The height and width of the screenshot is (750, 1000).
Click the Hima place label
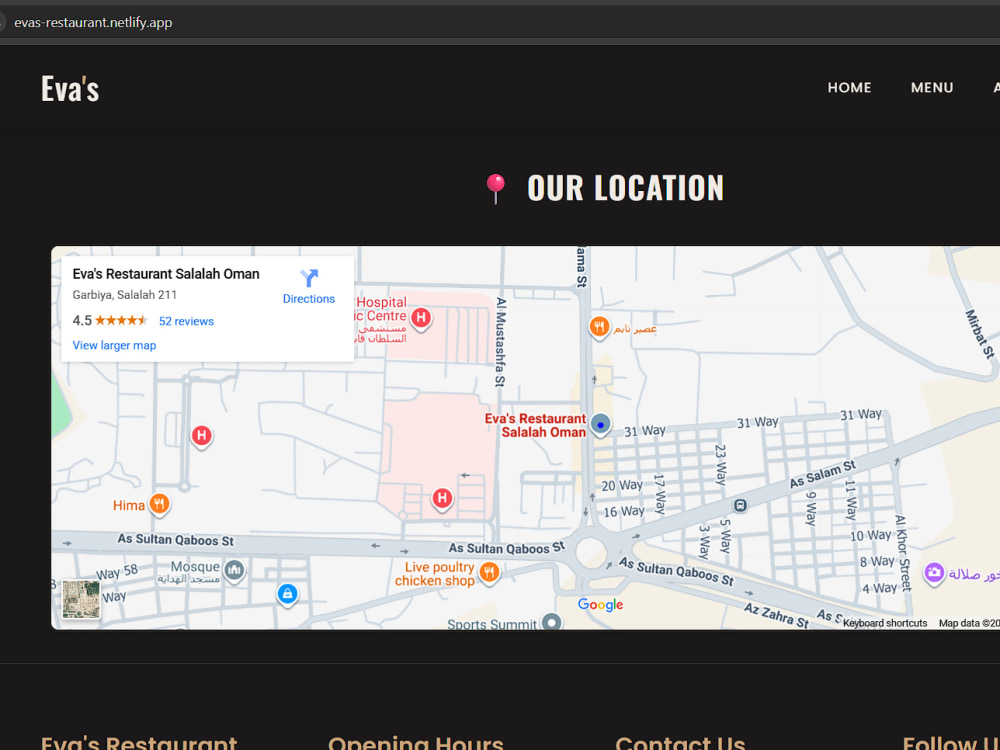point(129,505)
